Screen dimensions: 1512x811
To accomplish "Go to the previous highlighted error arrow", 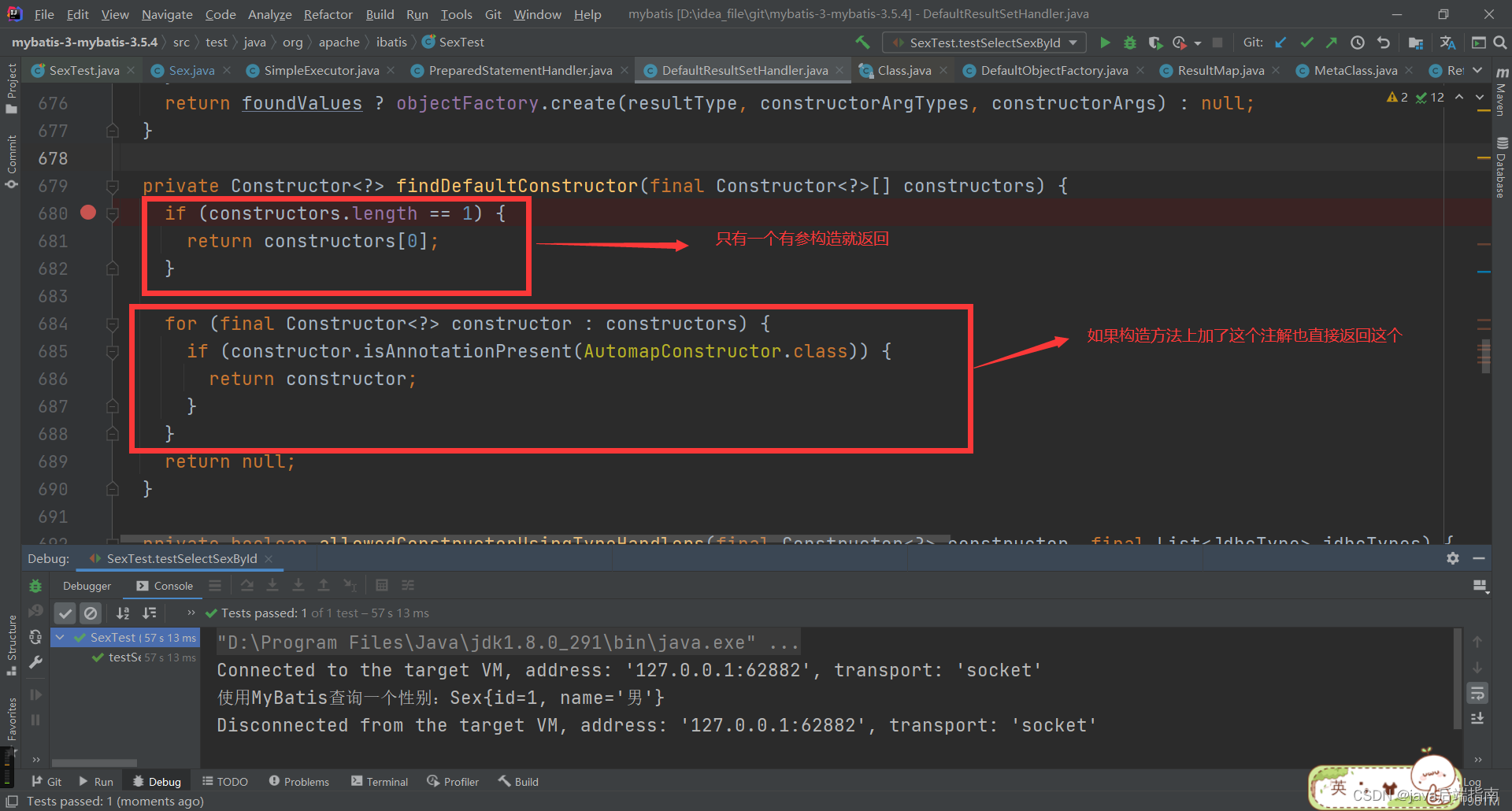I will (x=1459, y=98).
